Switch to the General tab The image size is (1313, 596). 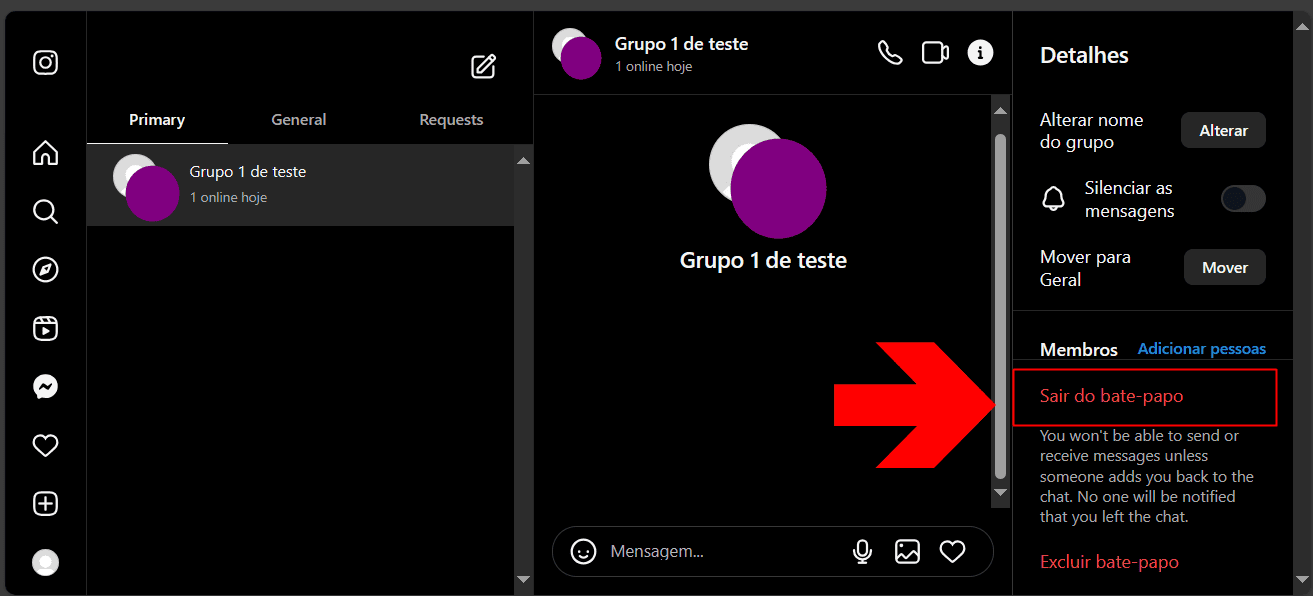coord(299,120)
